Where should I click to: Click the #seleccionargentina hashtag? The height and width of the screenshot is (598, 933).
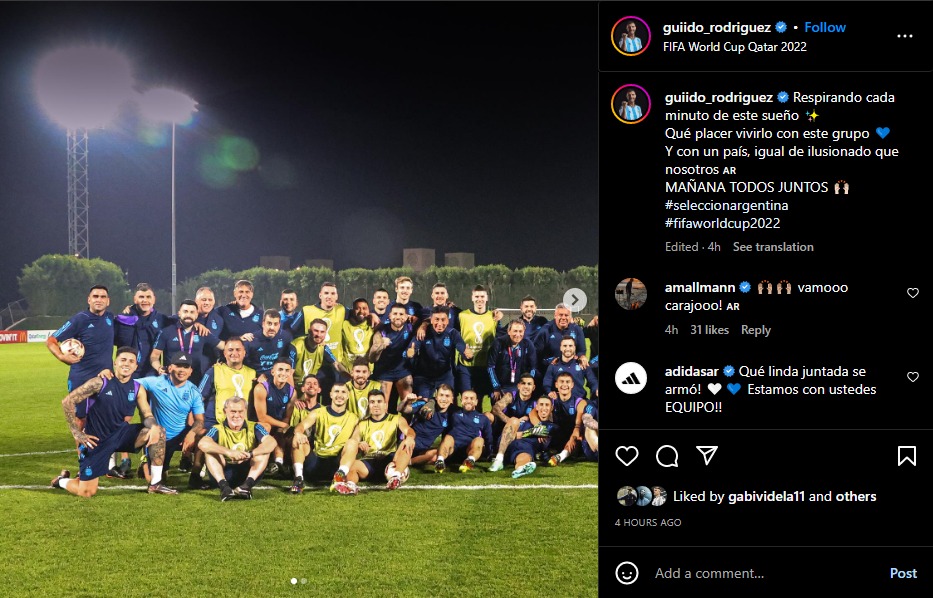727,205
